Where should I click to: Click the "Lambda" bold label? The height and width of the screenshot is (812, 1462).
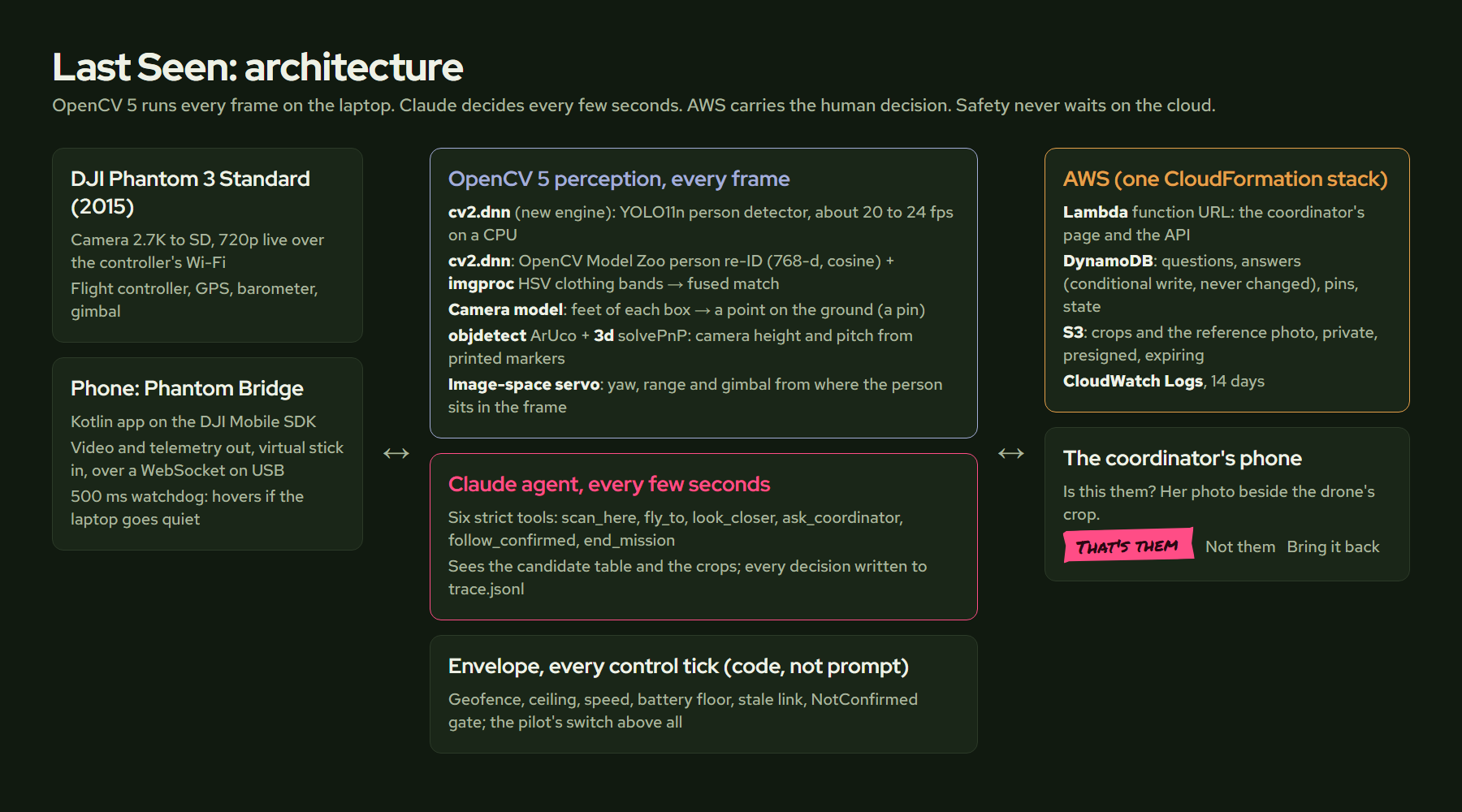(1095, 212)
